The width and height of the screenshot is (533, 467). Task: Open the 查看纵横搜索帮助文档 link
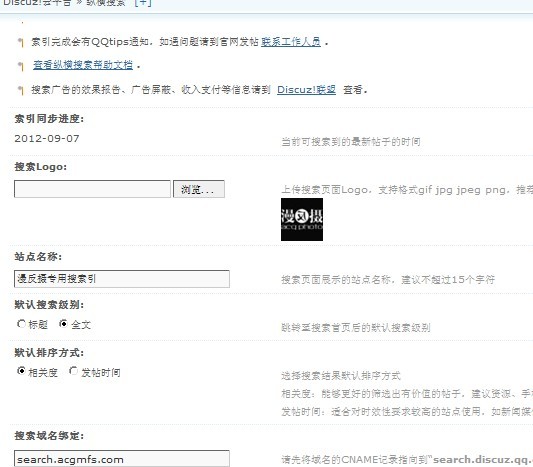click(83, 65)
